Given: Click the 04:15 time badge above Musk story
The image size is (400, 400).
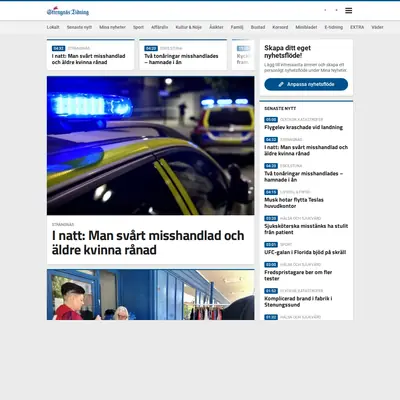Looking at the screenshot, I should (x=271, y=192).
